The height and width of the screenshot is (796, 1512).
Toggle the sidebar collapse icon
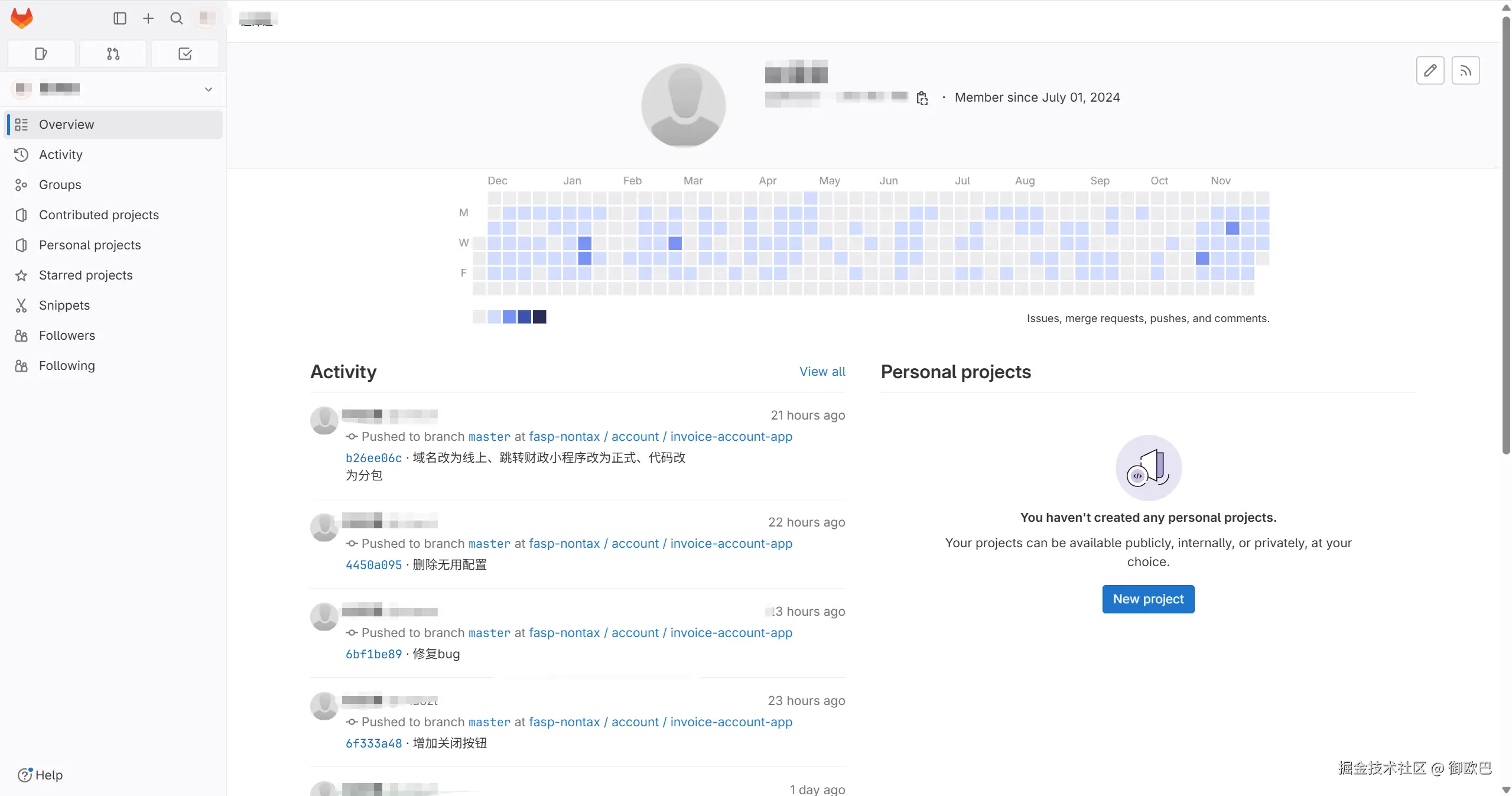point(120,18)
